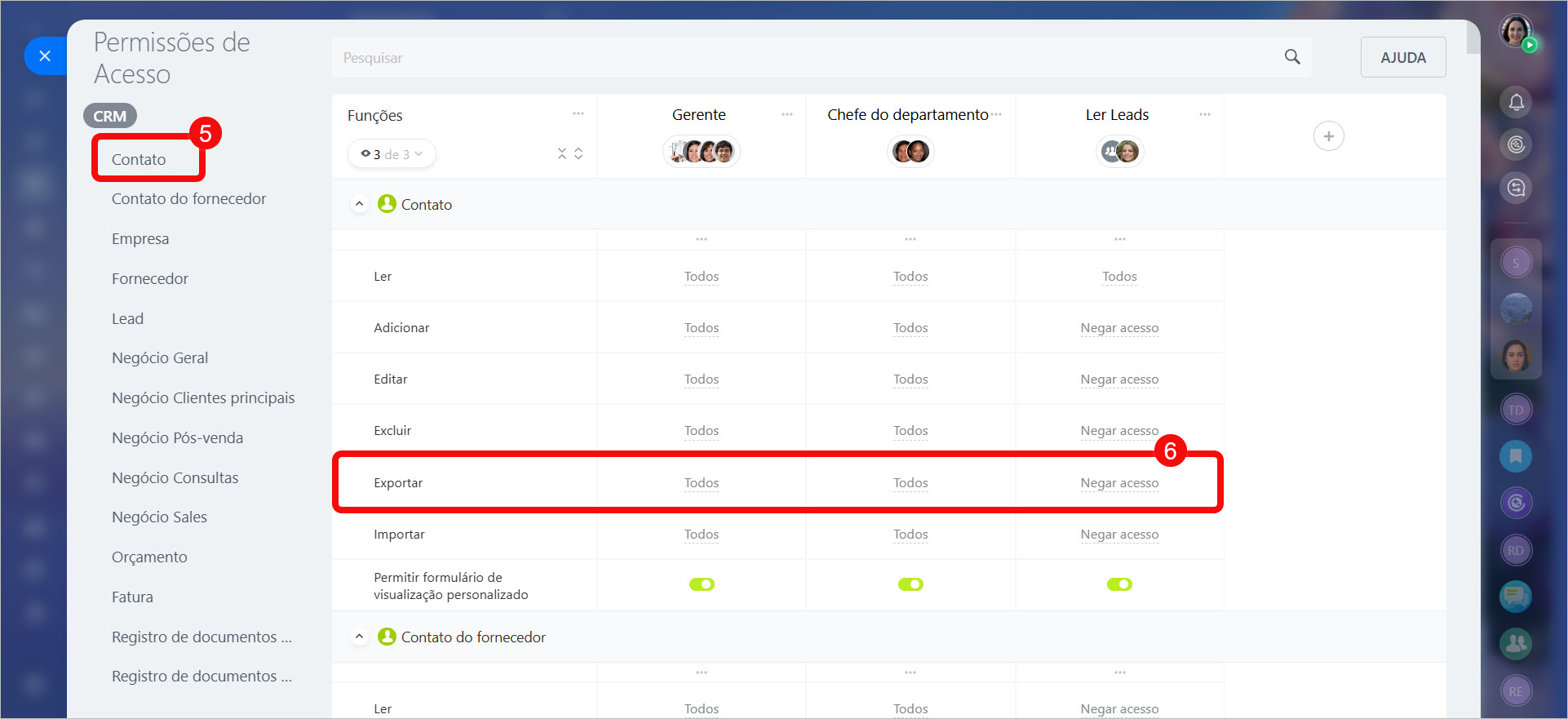The image size is (1568, 719).
Task: Collapse the Contato do fornecedor section
Action: [359, 637]
